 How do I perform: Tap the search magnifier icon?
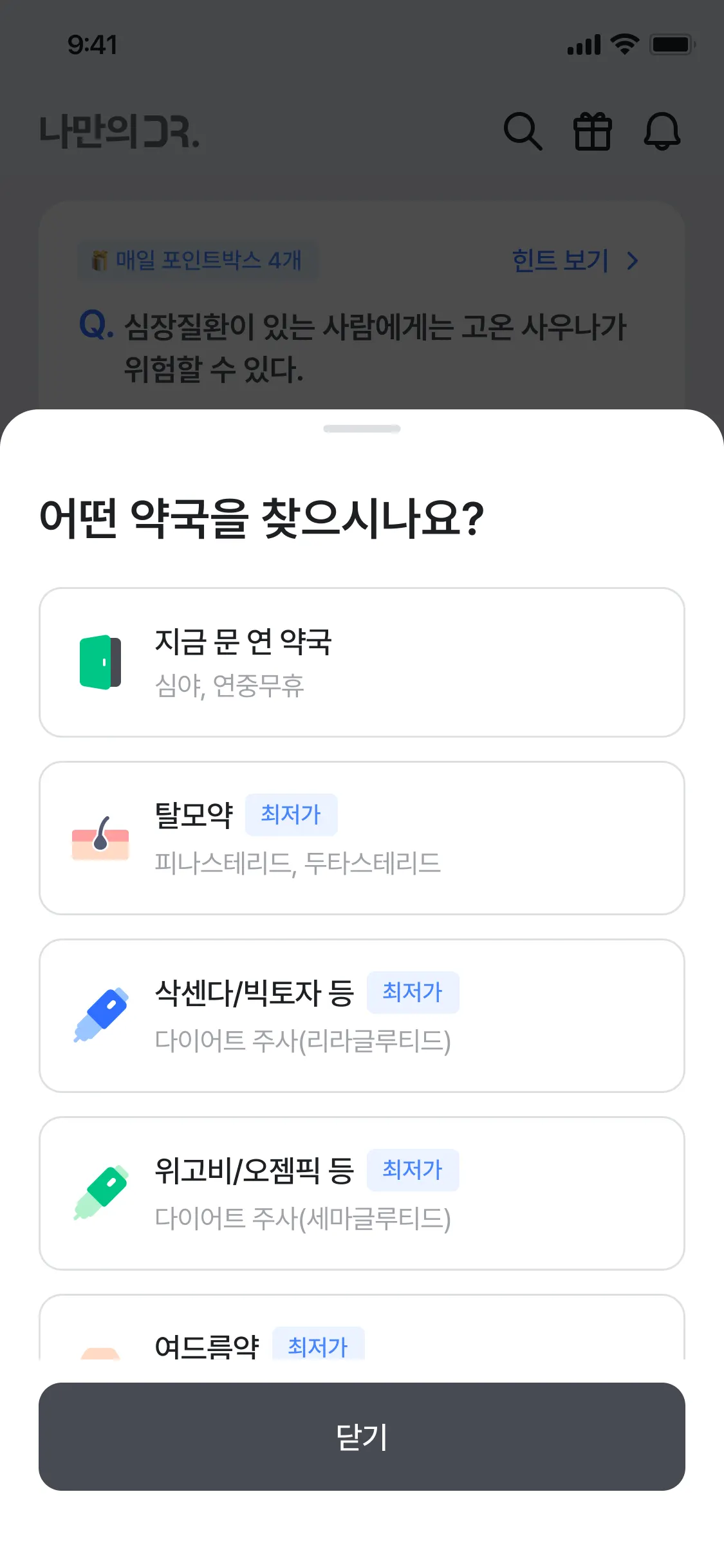click(523, 131)
